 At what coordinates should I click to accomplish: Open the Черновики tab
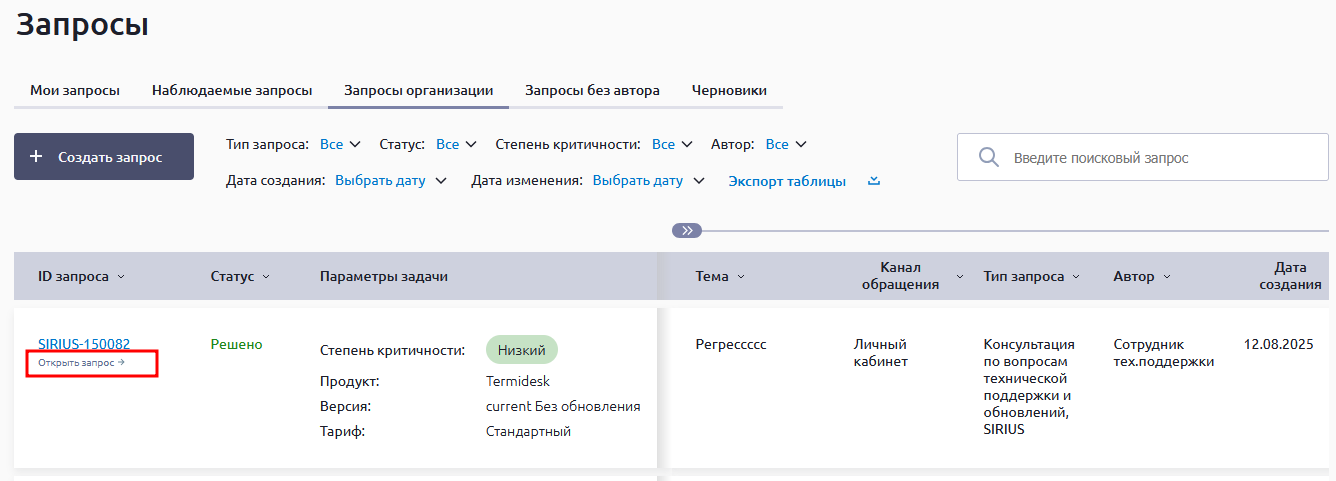(729, 90)
